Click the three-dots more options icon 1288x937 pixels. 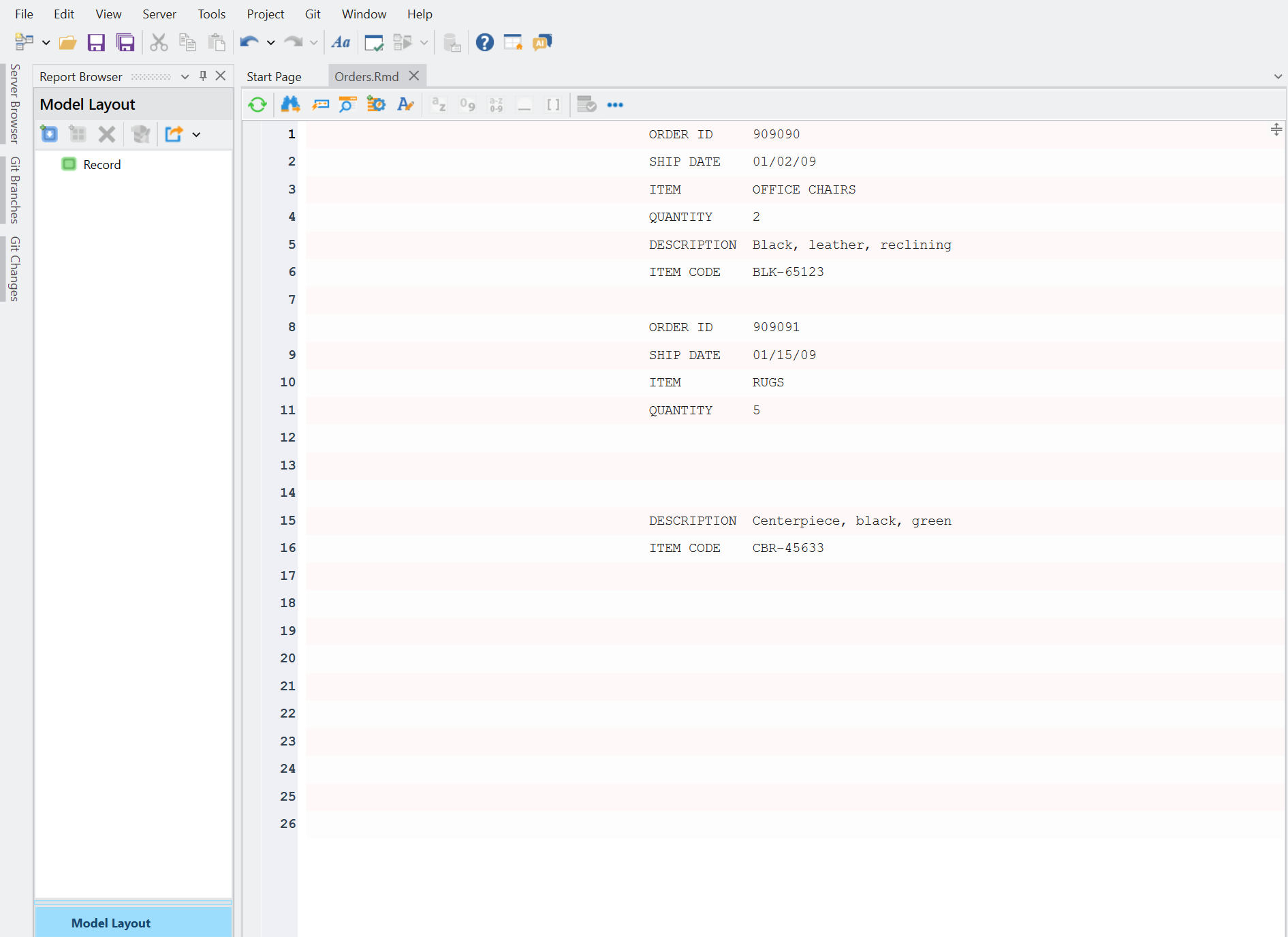[615, 105]
